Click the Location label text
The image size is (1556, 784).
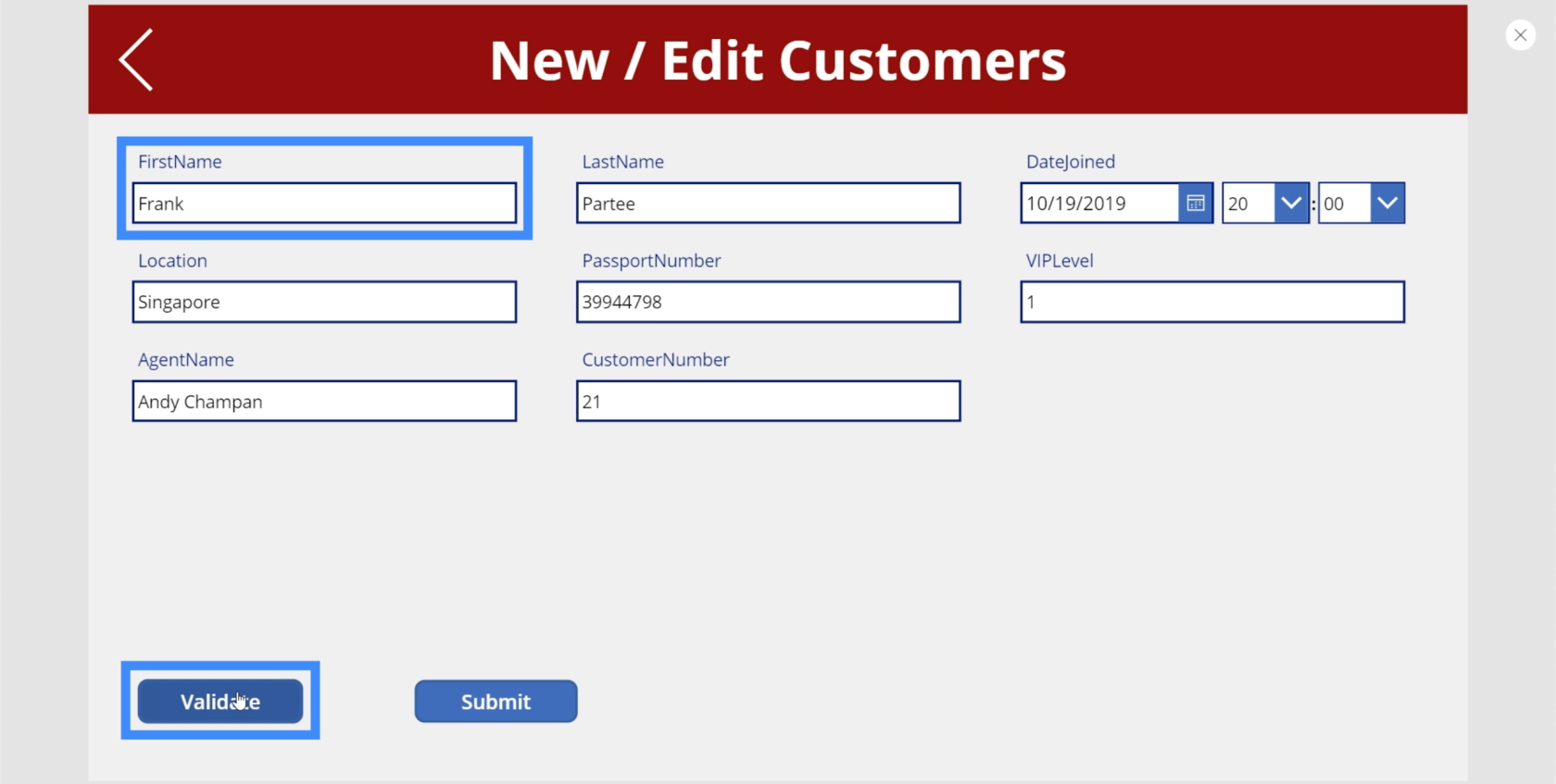click(x=172, y=261)
